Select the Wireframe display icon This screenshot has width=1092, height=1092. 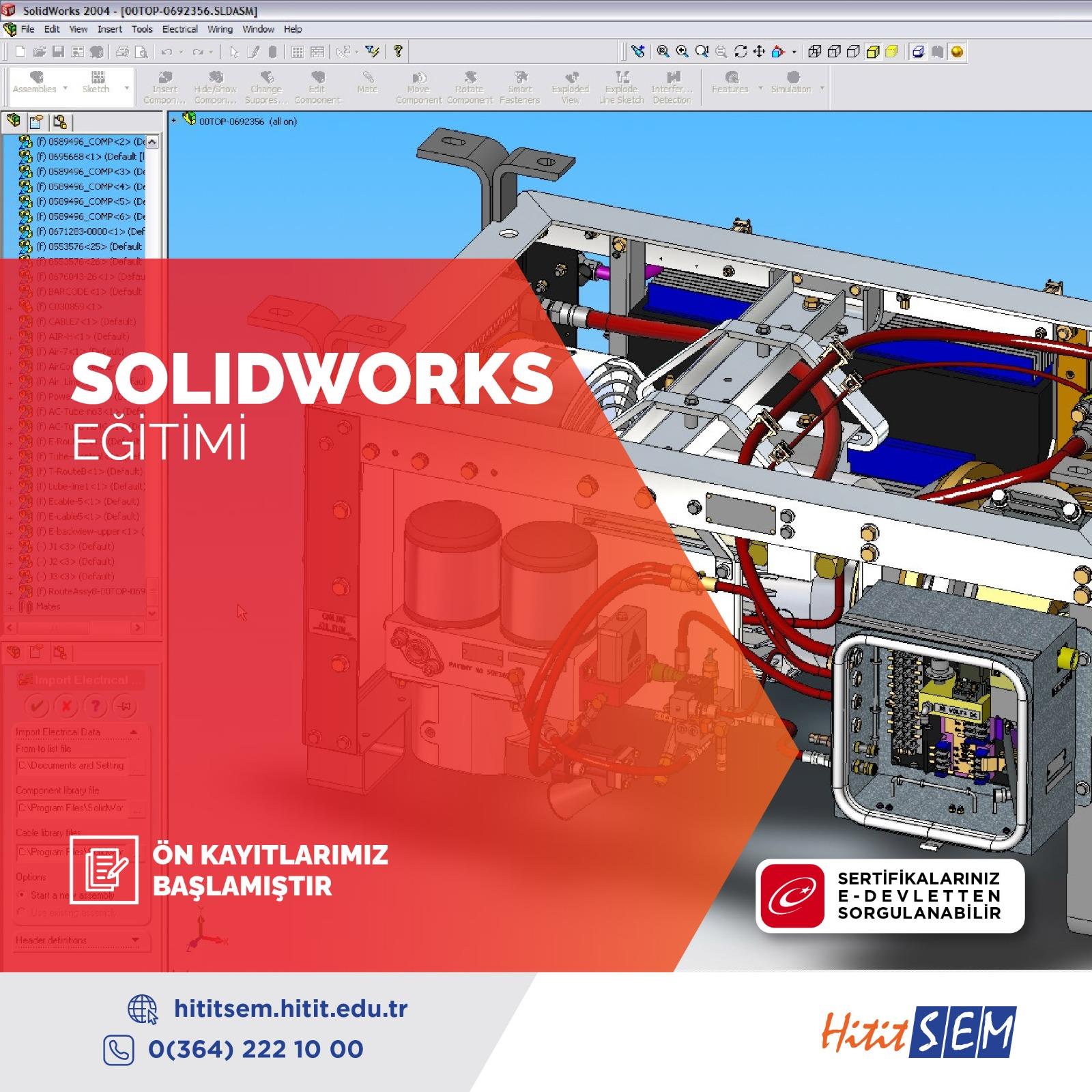click(x=814, y=52)
